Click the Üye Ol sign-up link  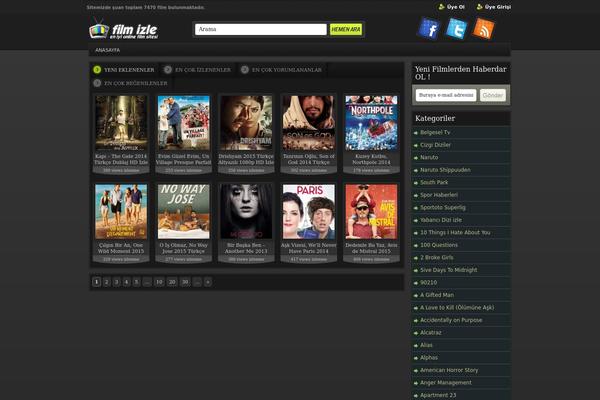pyautogui.click(x=452, y=7)
